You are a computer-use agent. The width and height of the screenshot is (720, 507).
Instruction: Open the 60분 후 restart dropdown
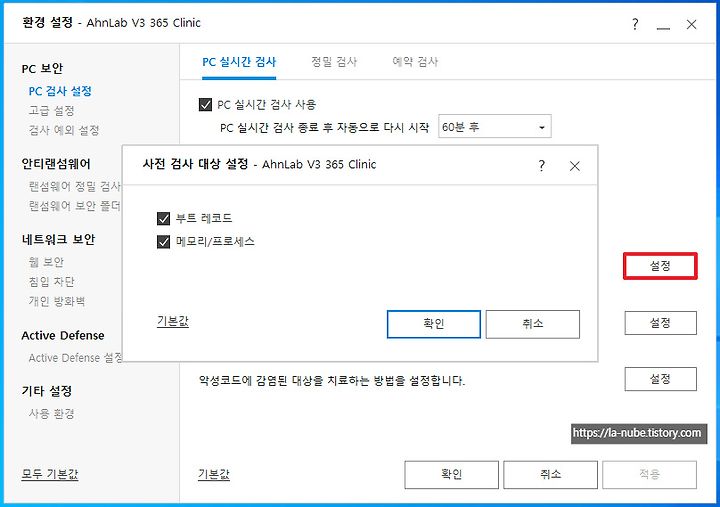(495, 127)
